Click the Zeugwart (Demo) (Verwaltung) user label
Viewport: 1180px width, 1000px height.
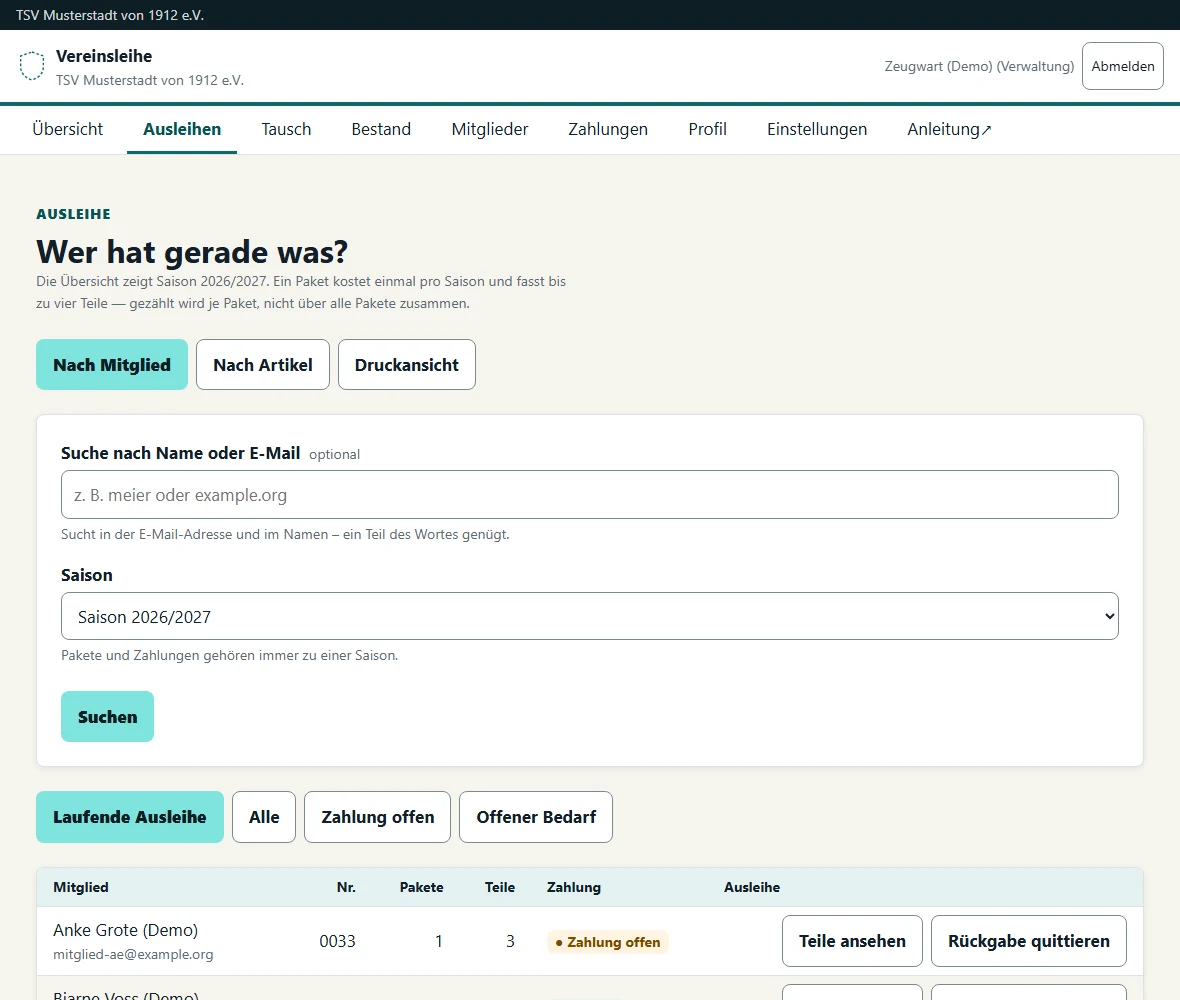979,66
